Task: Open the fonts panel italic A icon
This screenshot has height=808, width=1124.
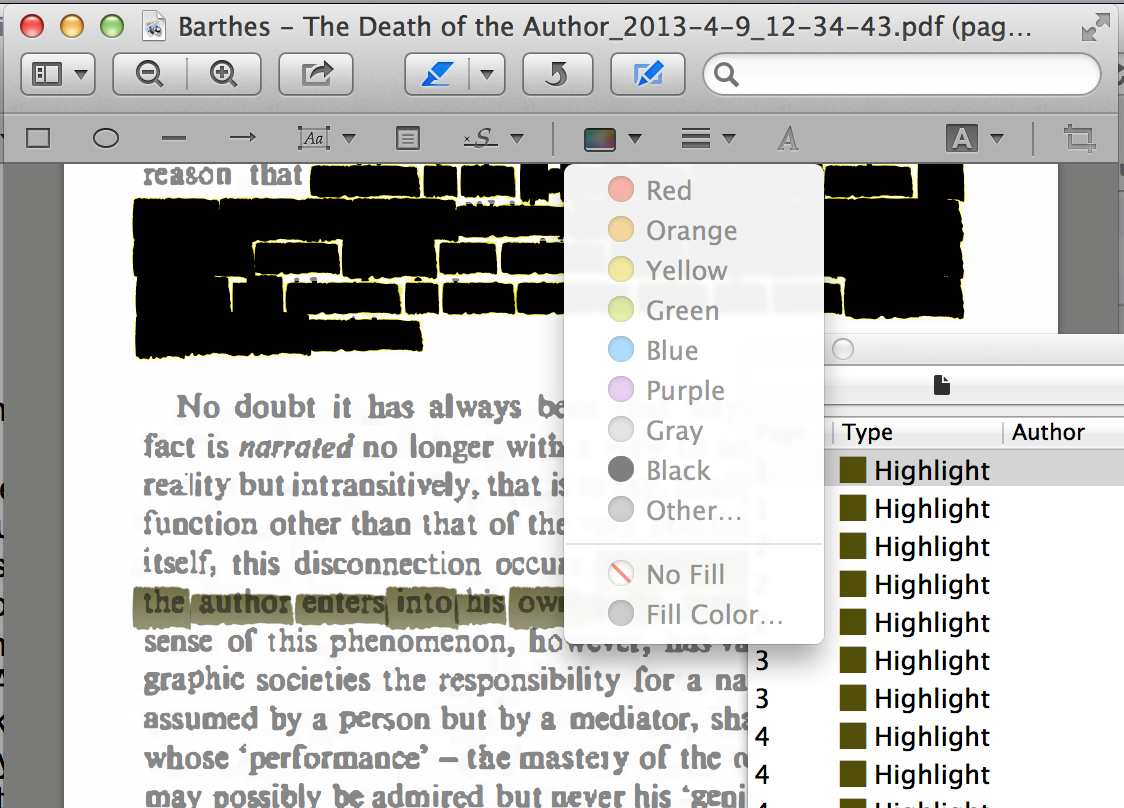Action: pos(788,138)
